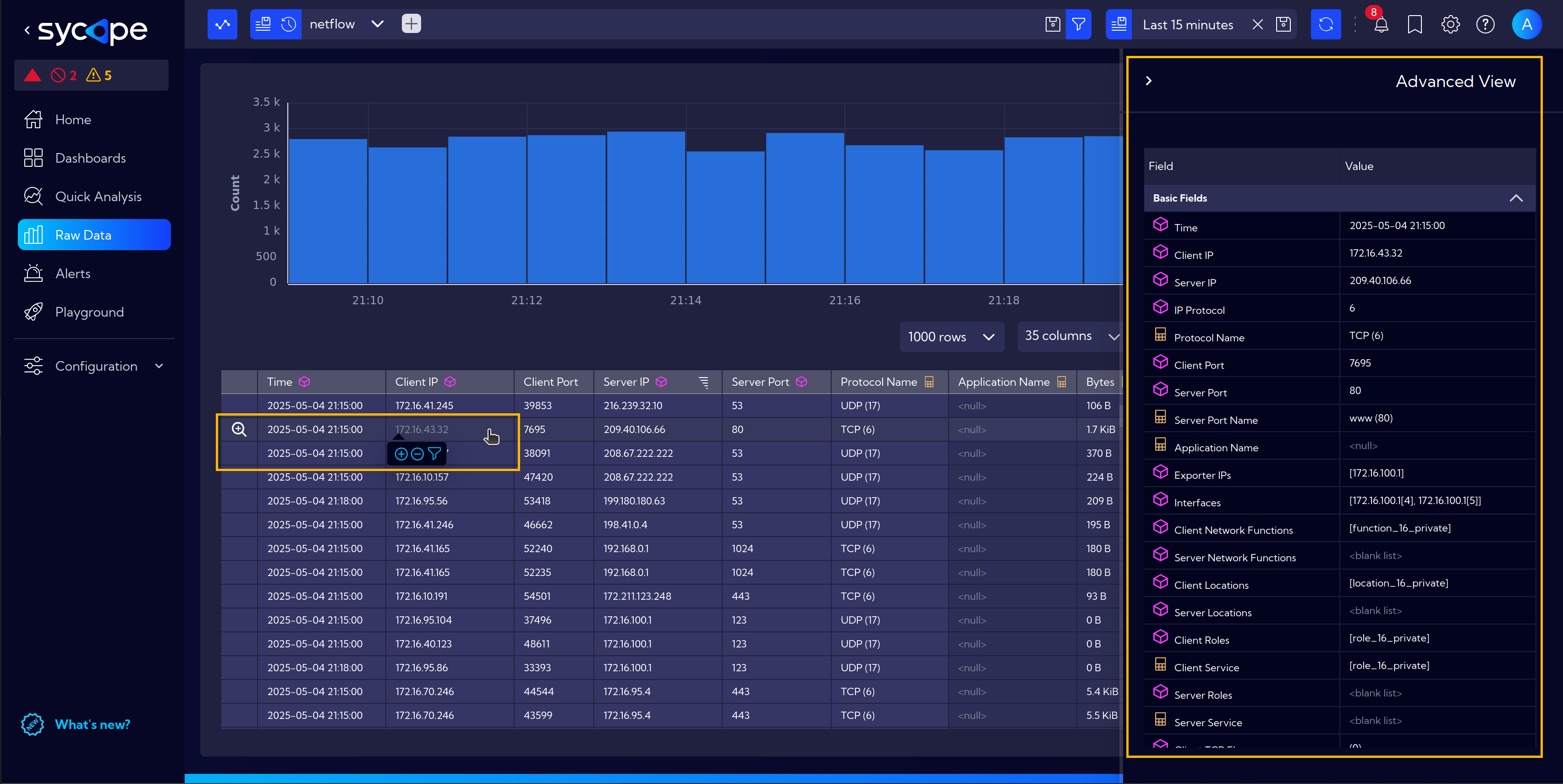Open Quick Analysis in sidebar
Viewport: 1563px width, 784px height.
click(x=94, y=197)
